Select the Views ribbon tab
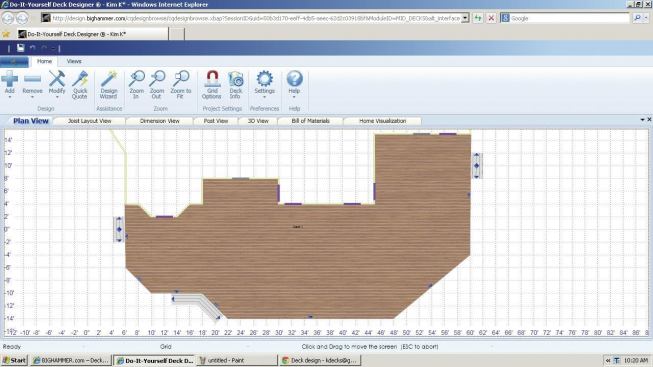This screenshot has width=653, height=367. tap(74, 61)
